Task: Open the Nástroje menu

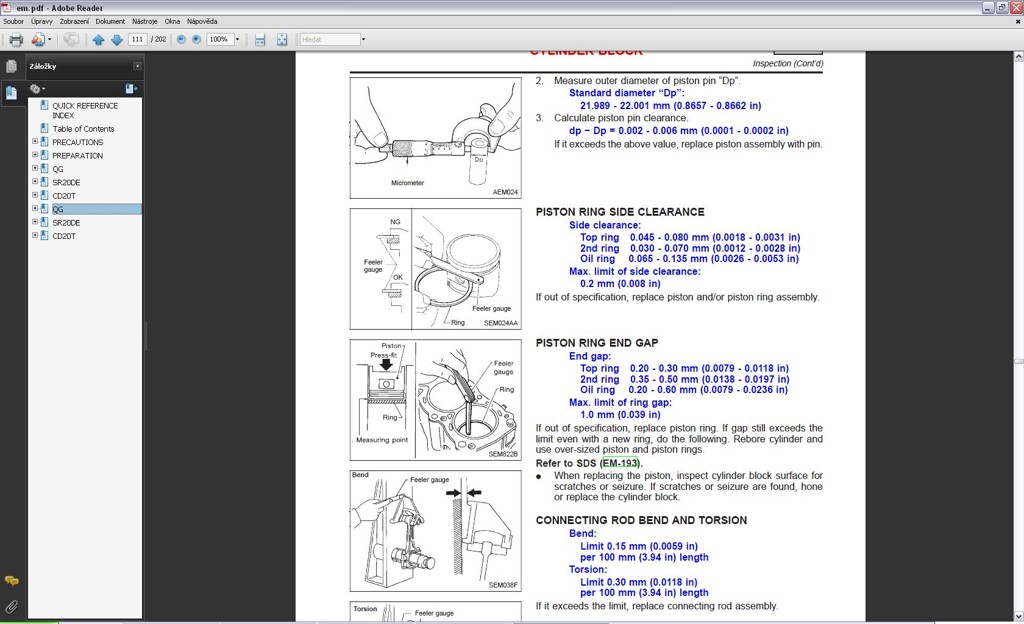Action: (145, 21)
